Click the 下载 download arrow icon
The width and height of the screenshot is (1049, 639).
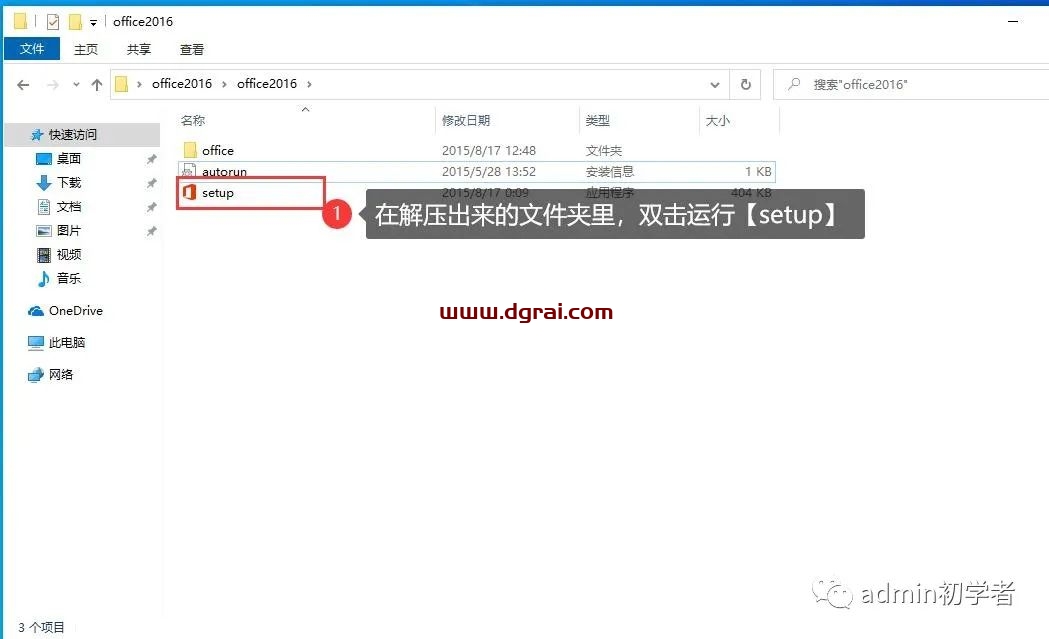coord(43,183)
